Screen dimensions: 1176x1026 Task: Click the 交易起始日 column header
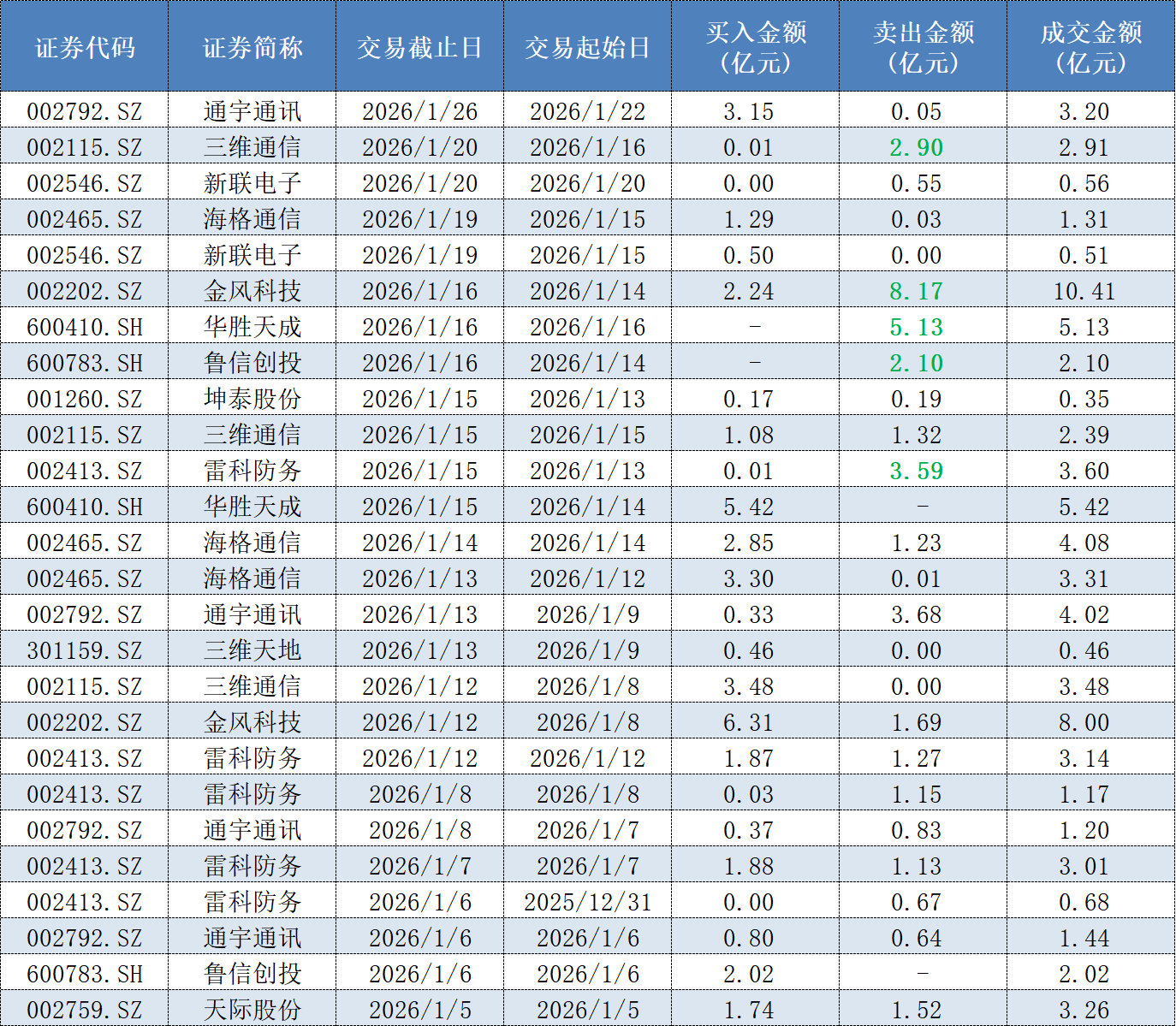(587, 47)
